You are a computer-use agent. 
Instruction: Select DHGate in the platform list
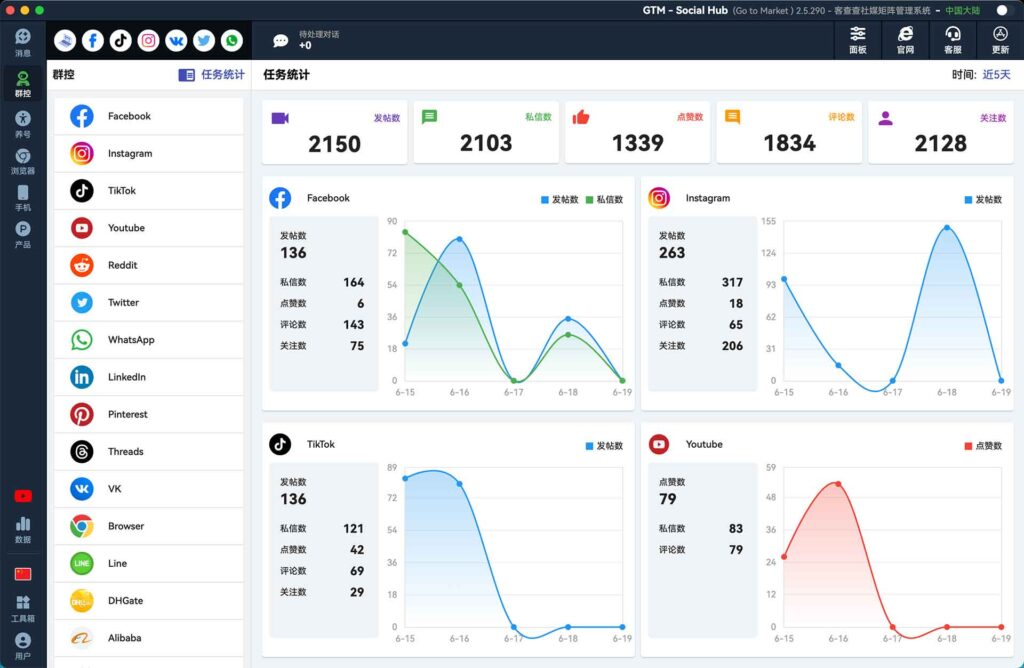pyautogui.click(x=149, y=600)
